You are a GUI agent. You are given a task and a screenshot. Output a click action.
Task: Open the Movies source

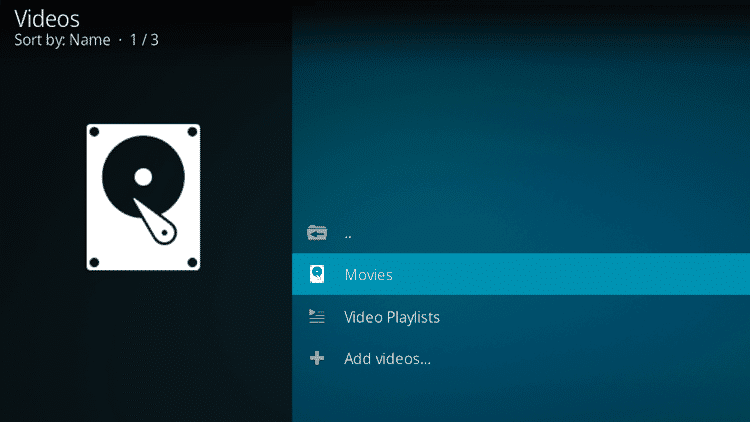tap(368, 275)
